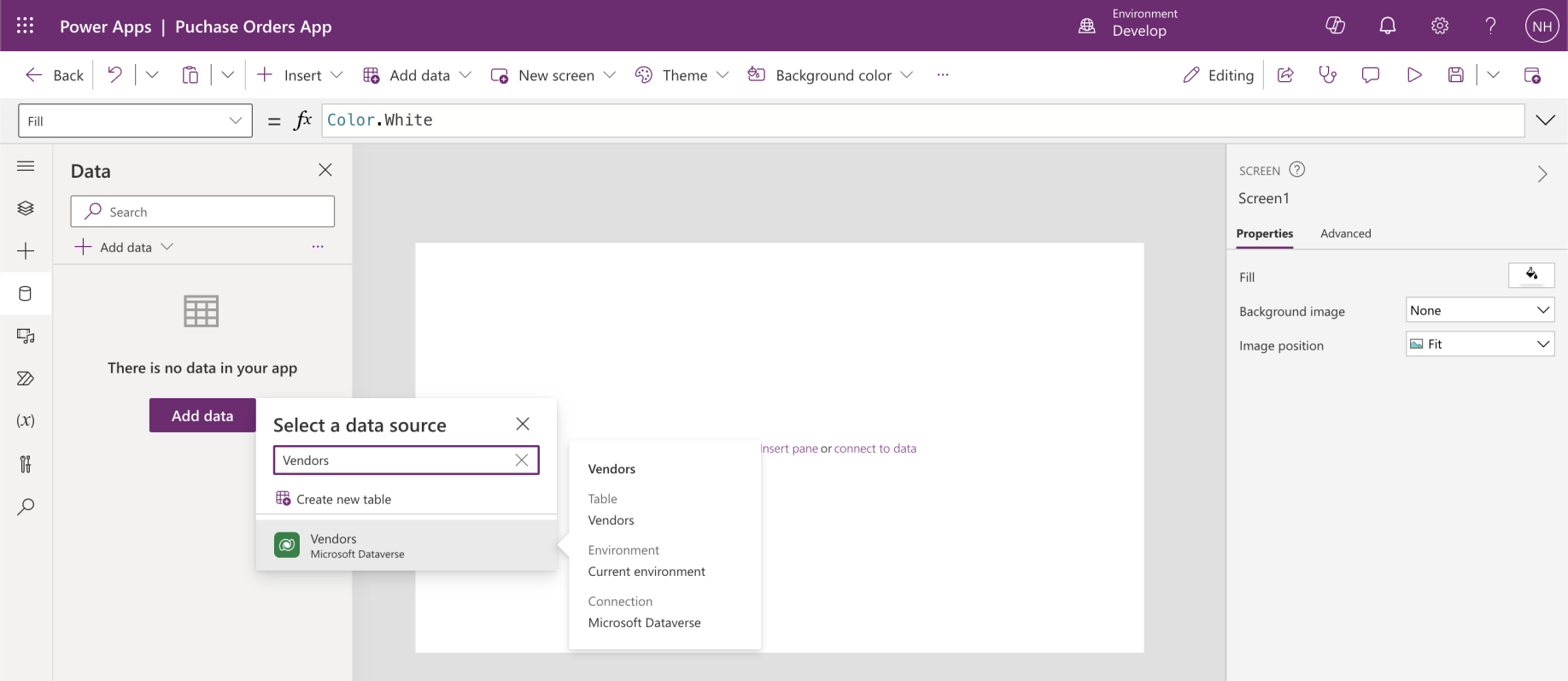Open the notifications bell

(x=1388, y=26)
